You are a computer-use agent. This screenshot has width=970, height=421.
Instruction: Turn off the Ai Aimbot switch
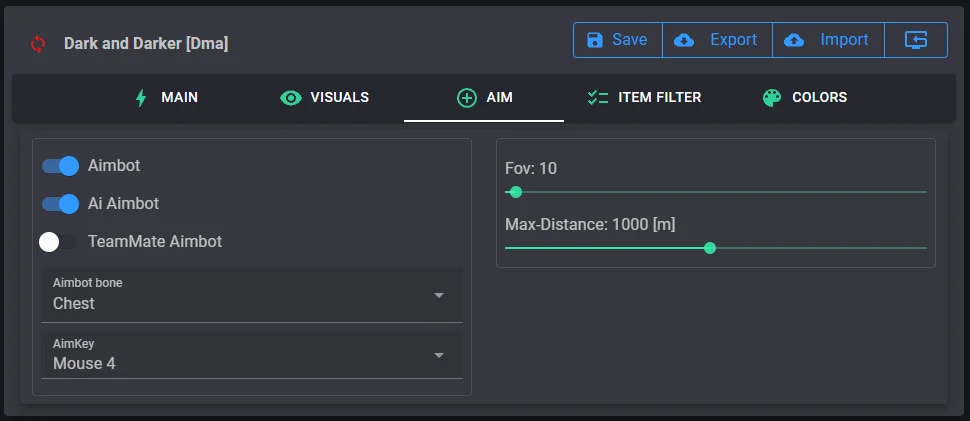click(x=60, y=204)
